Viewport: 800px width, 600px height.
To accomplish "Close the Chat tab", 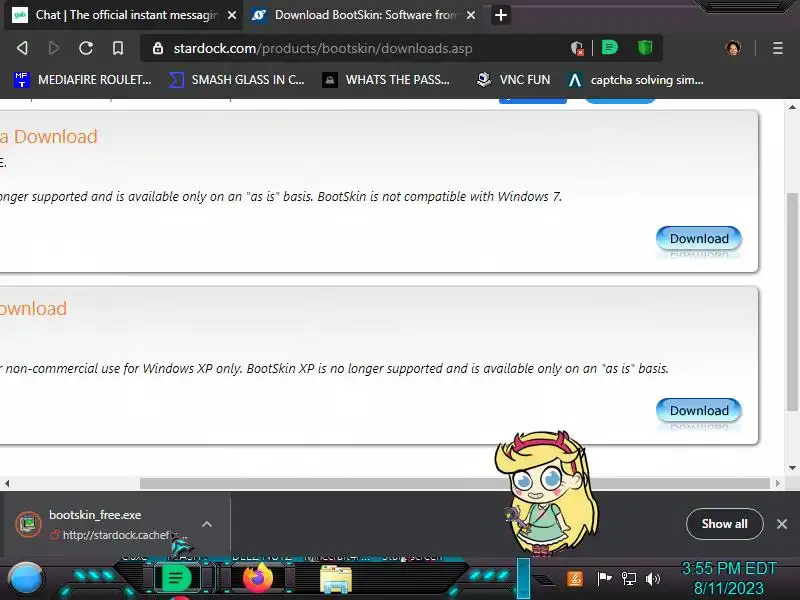I will click(x=232, y=15).
